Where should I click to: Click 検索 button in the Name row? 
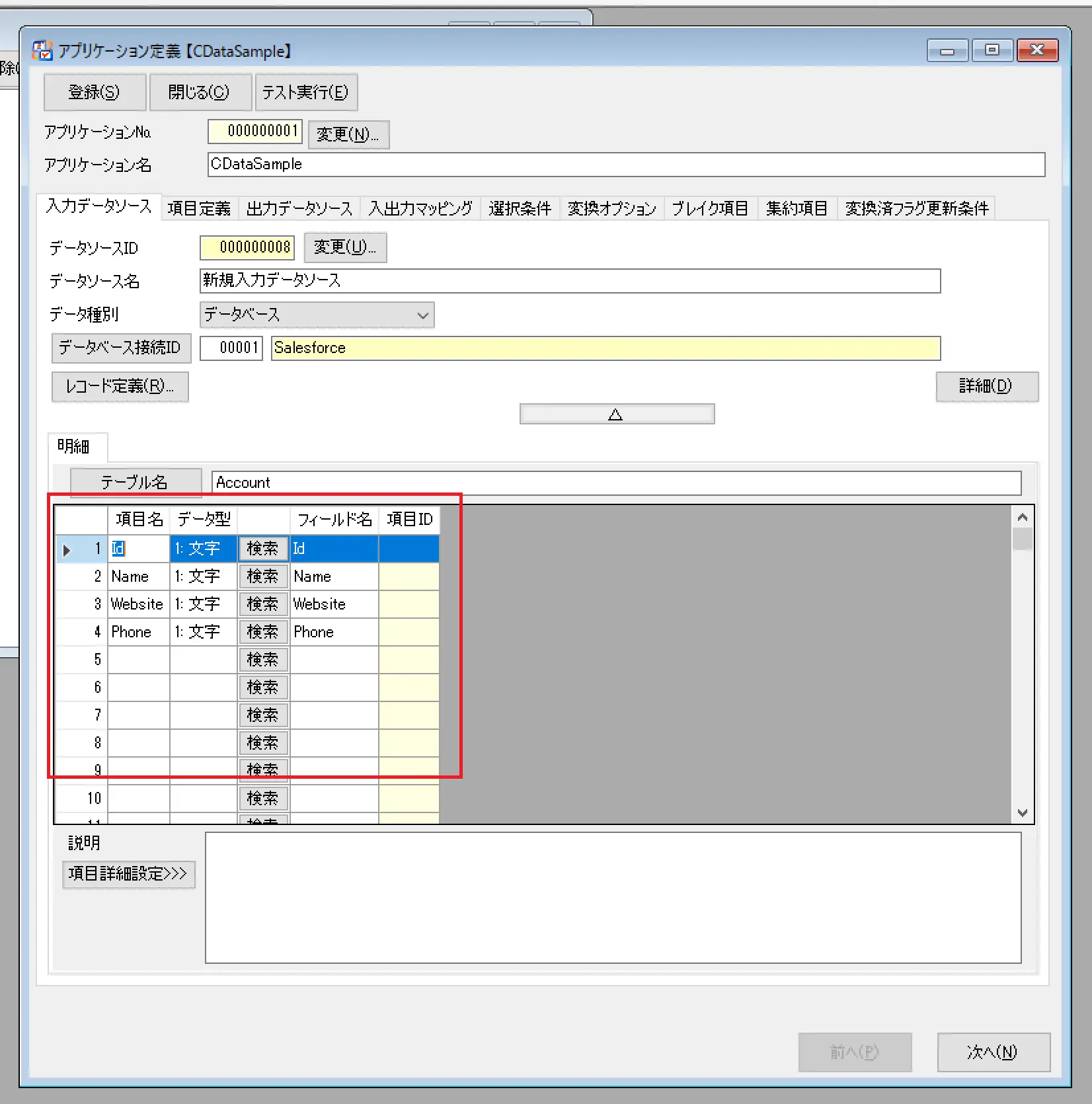point(263,576)
